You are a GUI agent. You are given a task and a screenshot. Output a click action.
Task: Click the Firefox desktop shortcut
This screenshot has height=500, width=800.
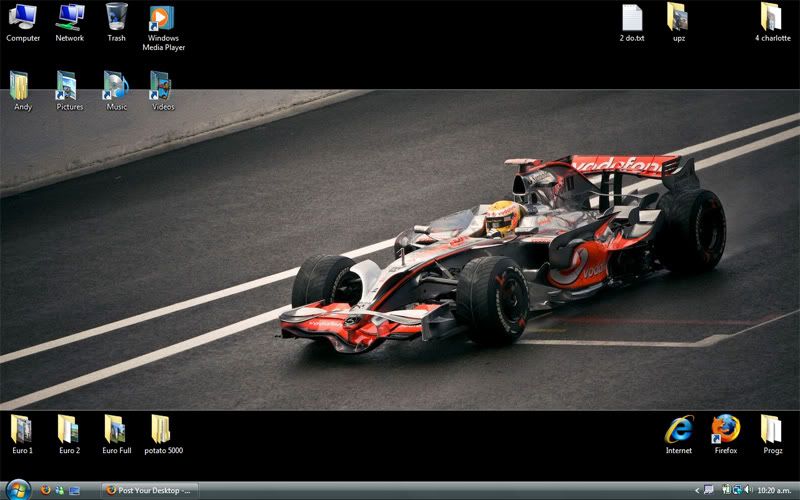pyautogui.click(x=726, y=430)
